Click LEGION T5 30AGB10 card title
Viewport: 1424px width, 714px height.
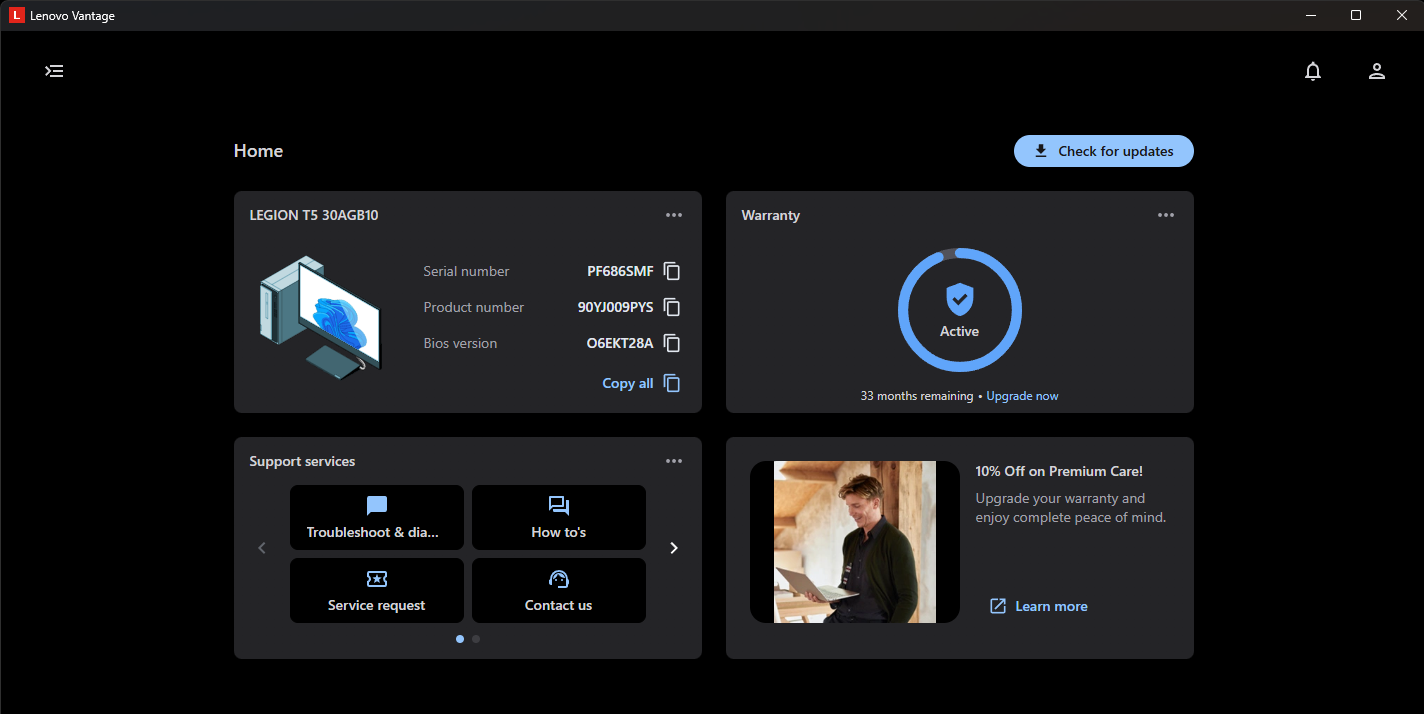[x=314, y=215]
